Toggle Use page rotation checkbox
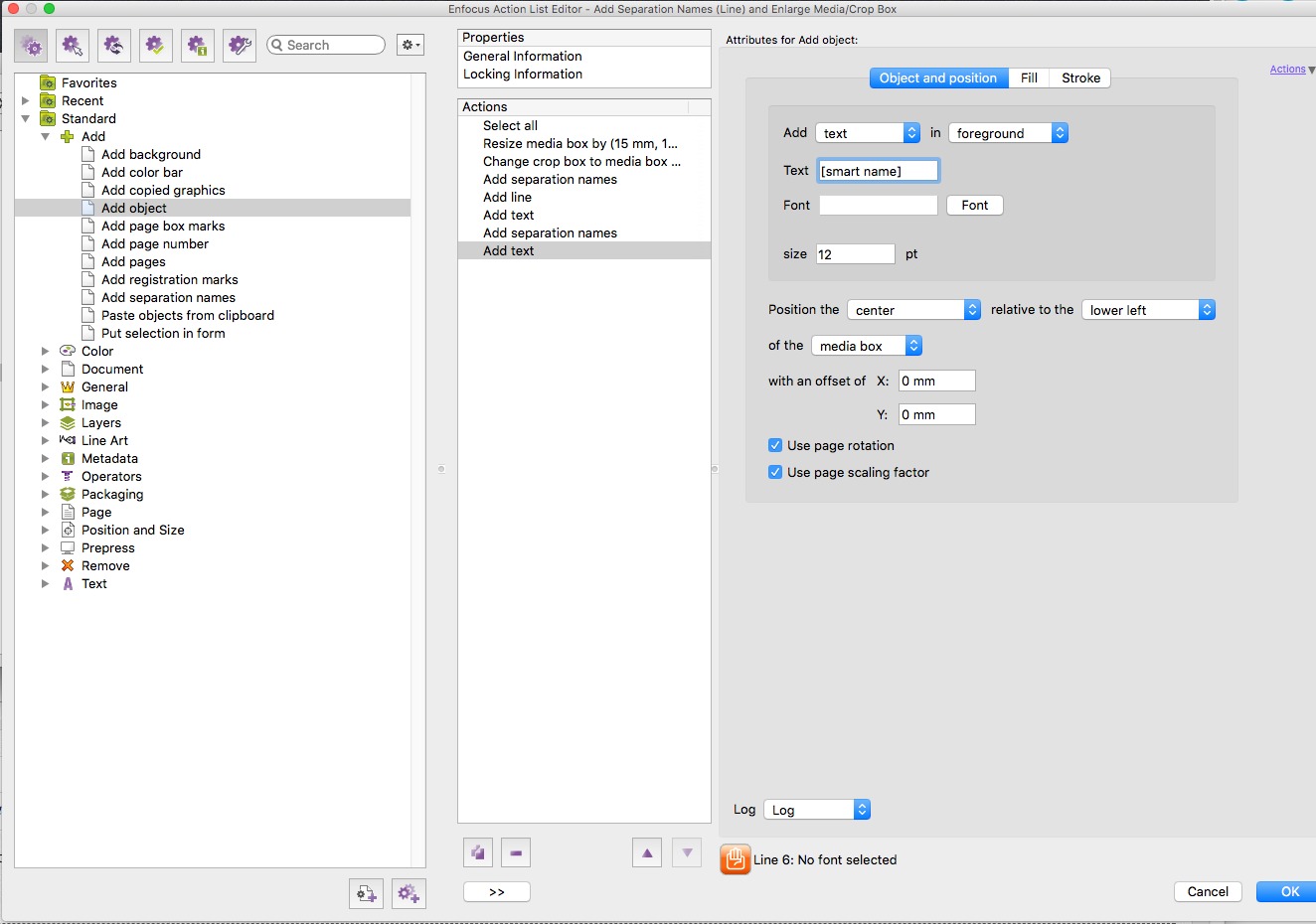Viewport: 1316px width, 924px height. 775,445
